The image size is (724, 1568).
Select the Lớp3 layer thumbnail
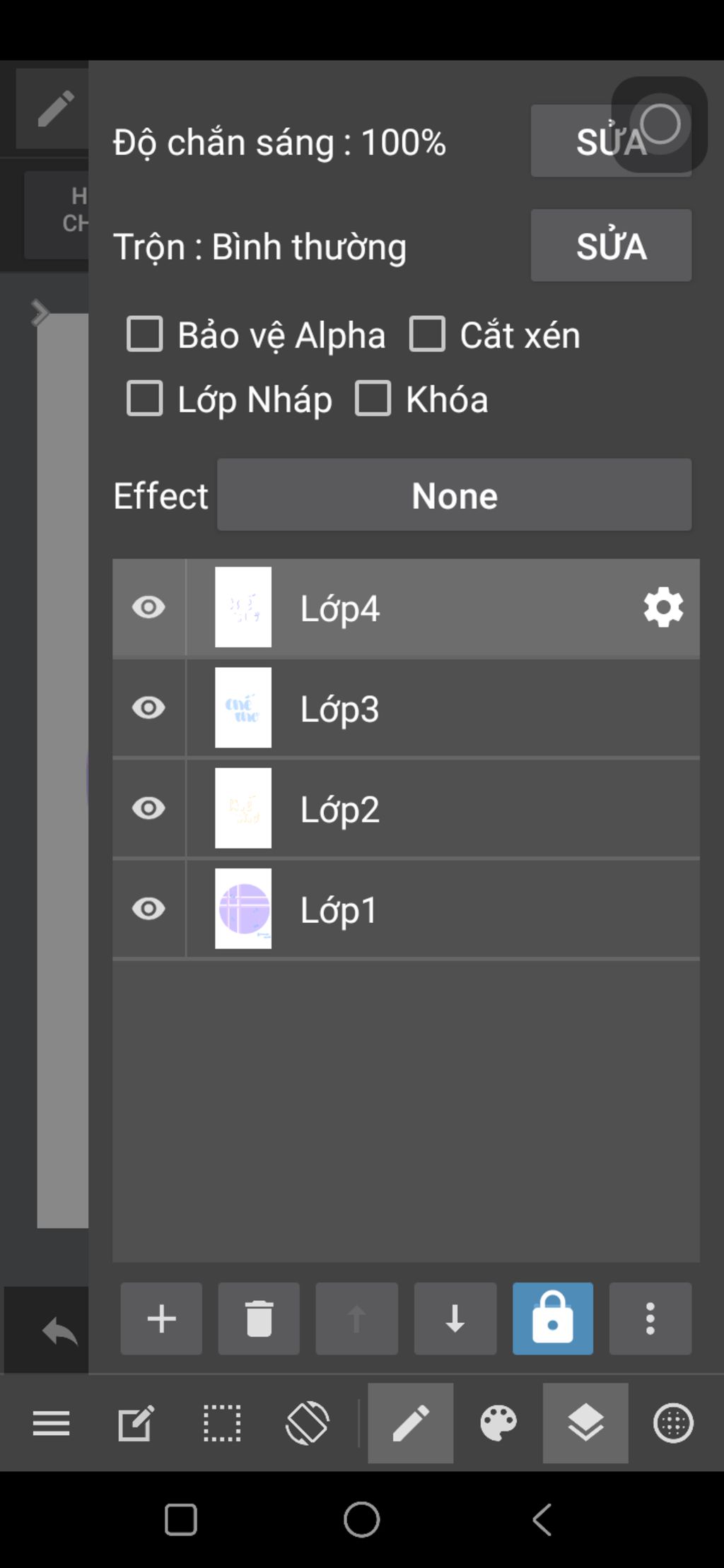(x=243, y=708)
